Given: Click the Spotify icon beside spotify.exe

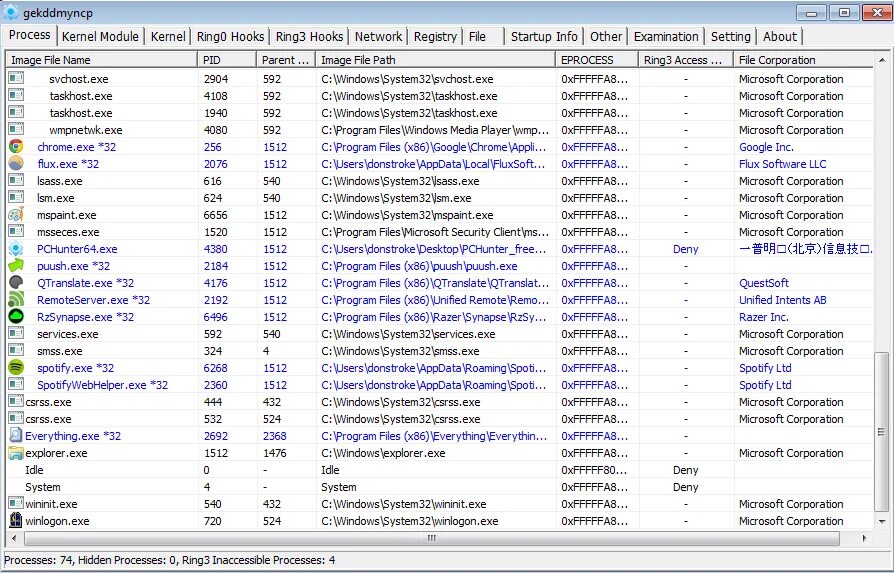Looking at the screenshot, I should (16, 368).
